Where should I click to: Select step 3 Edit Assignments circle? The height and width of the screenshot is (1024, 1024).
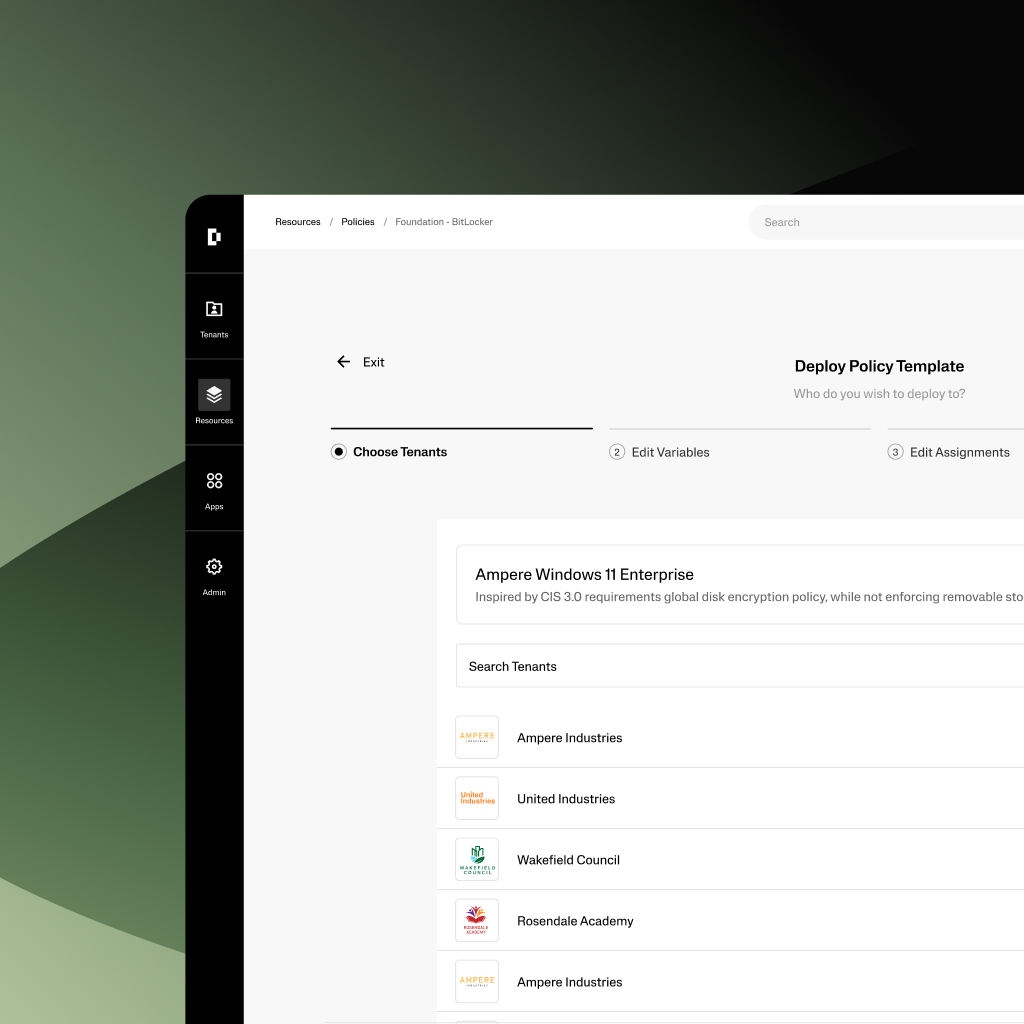tap(895, 452)
